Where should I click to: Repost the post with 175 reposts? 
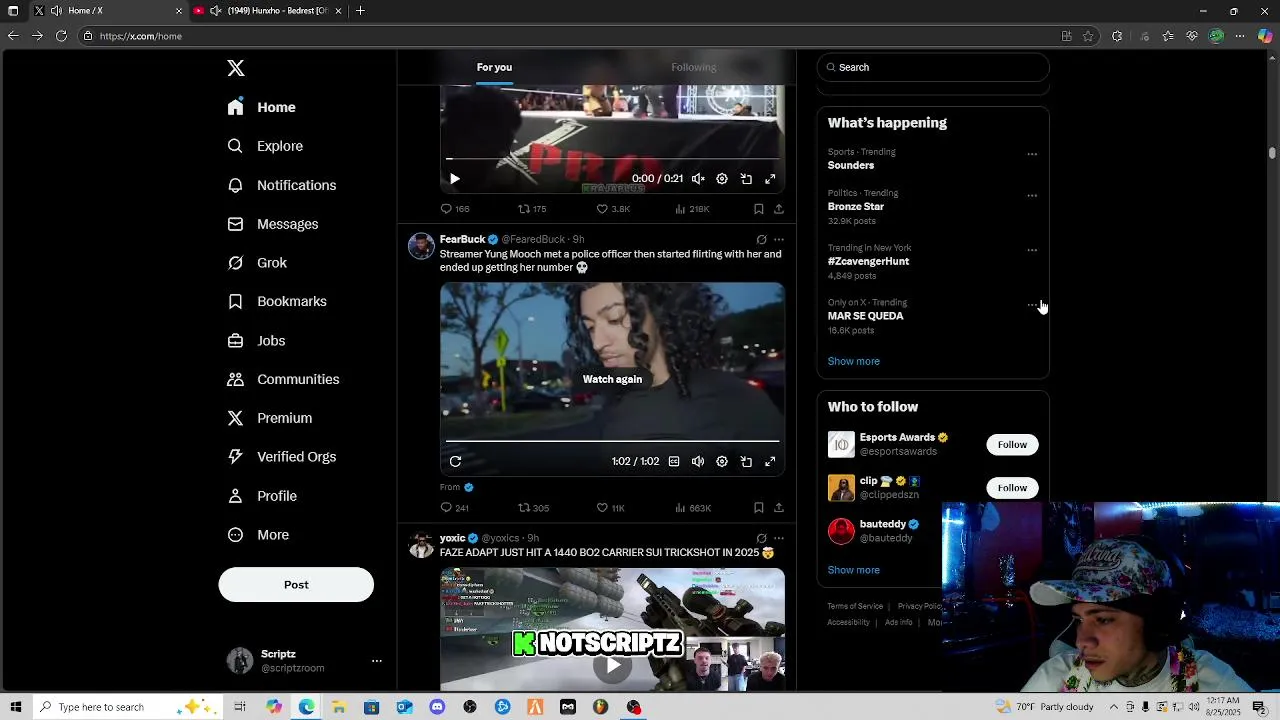pos(532,209)
